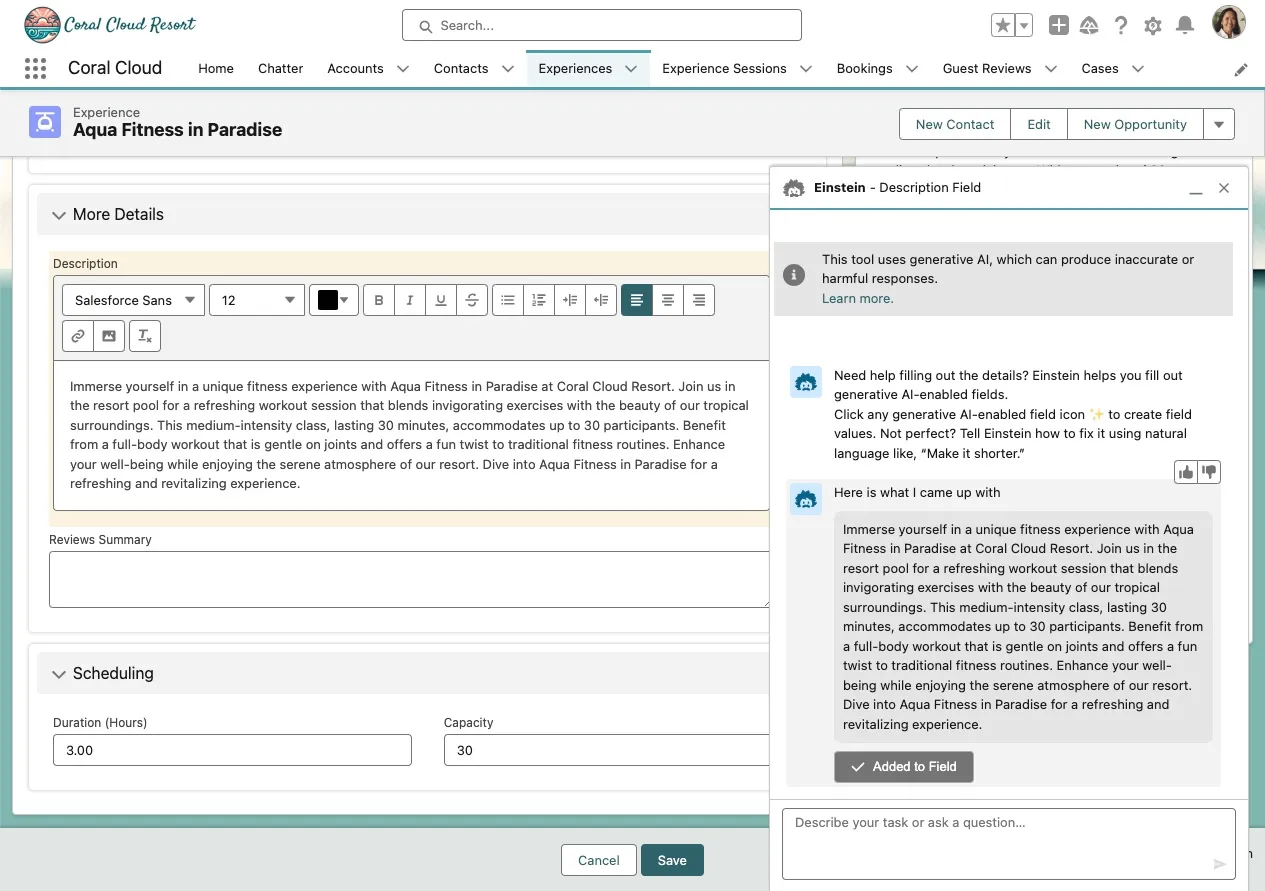Image resolution: width=1265 pixels, height=891 pixels.
Task: Click the Einstein prompt text box
Action: pos(1000,842)
